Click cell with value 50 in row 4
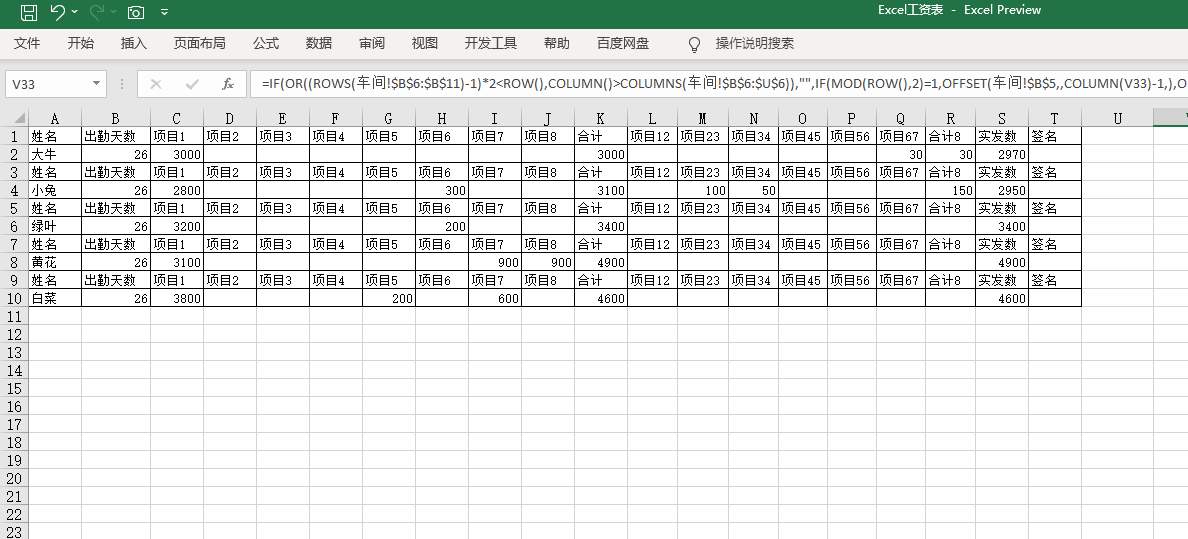This screenshot has width=1188, height=539. tap(753, 190)
